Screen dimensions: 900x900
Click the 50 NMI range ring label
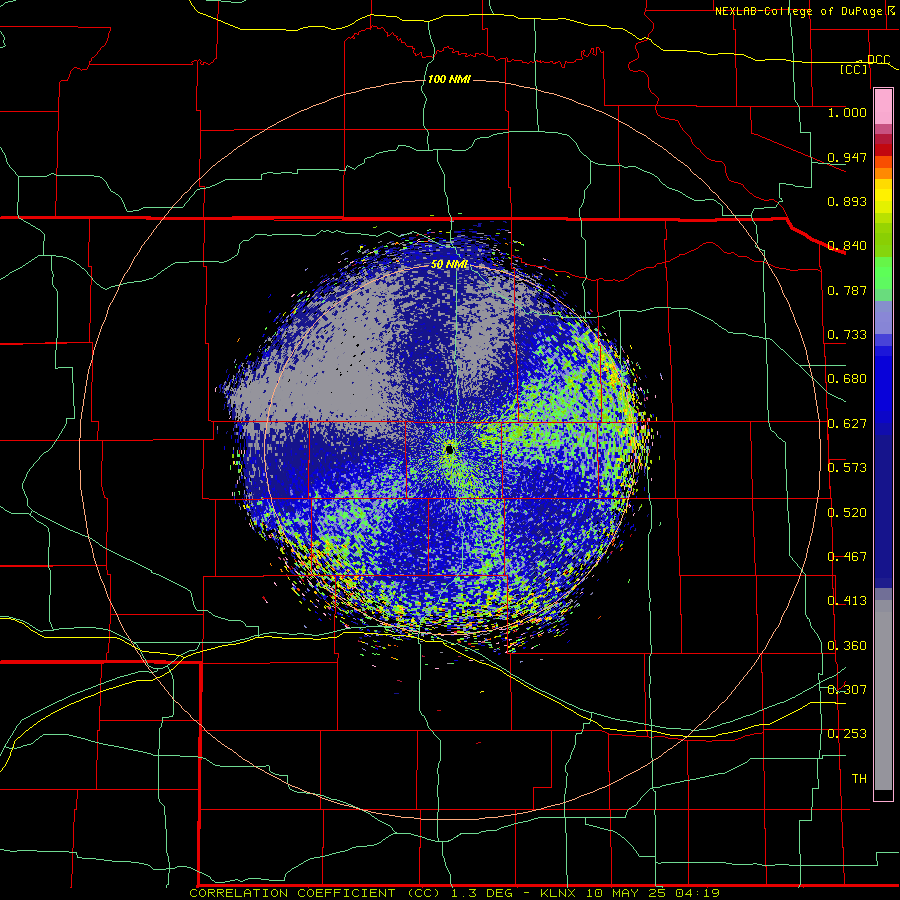pos(449,264)
